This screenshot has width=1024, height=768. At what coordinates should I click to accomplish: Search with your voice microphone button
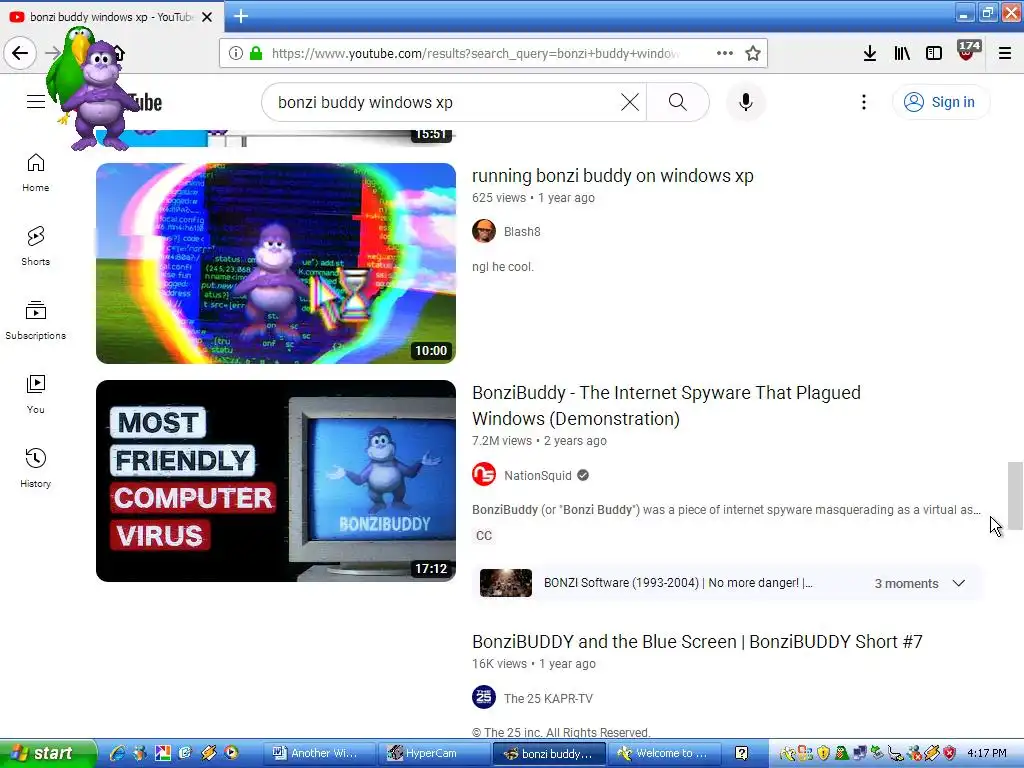click(745, 103)
